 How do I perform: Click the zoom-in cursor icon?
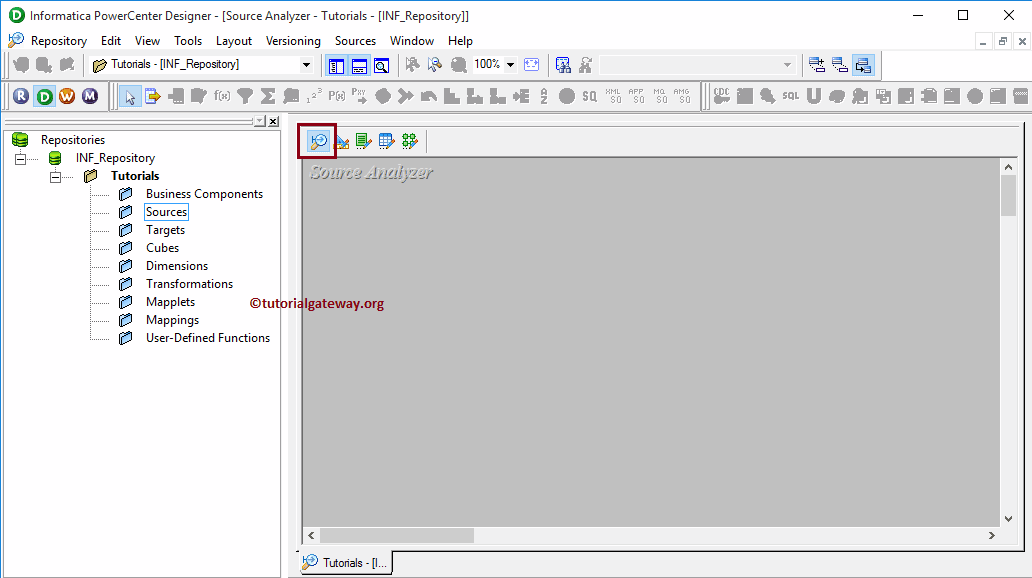[x=435, y=65]
